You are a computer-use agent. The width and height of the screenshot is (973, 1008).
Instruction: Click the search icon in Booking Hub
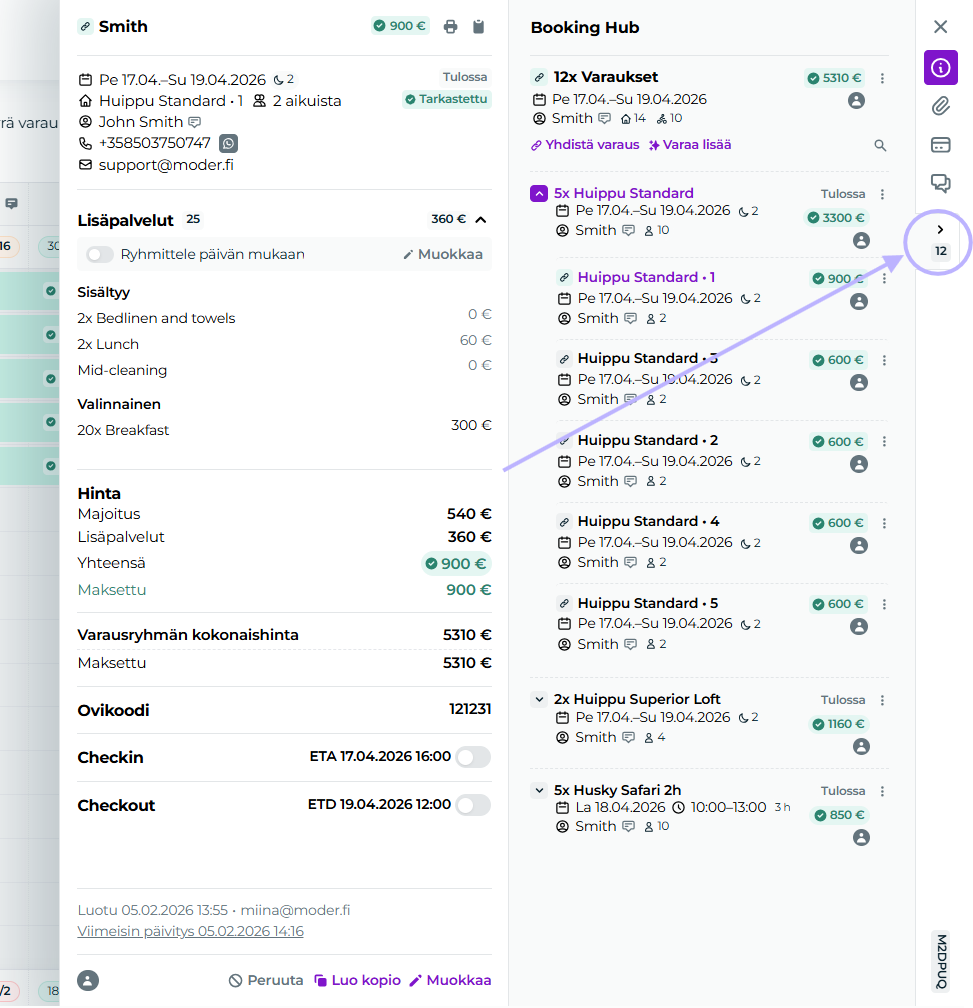click(880, 145)
